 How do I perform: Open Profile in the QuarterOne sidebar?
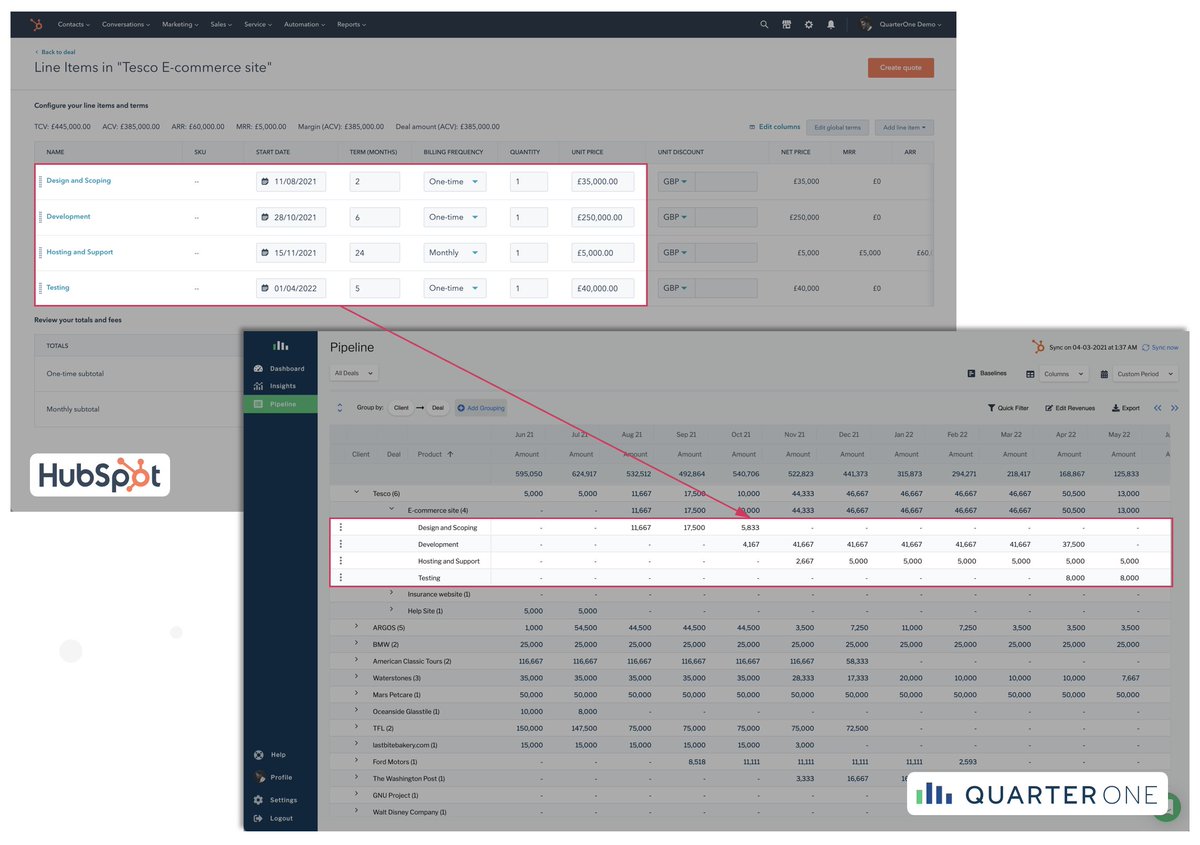pos(273,777)
